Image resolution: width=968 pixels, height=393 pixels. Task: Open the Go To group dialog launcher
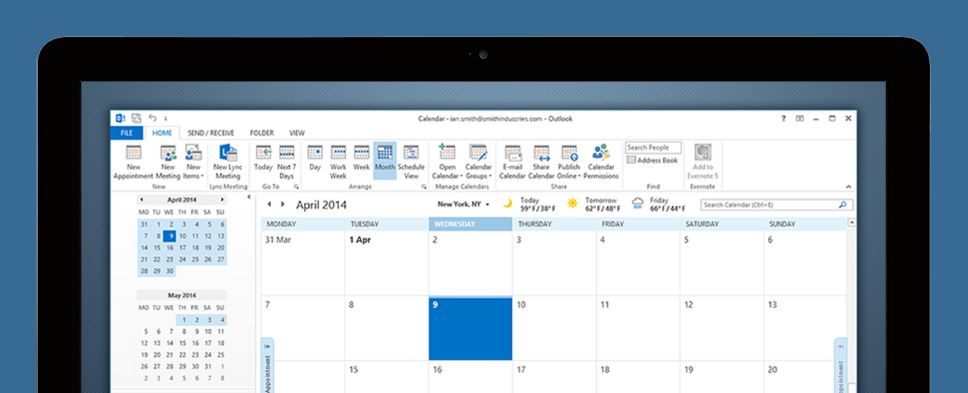point(296,186)
